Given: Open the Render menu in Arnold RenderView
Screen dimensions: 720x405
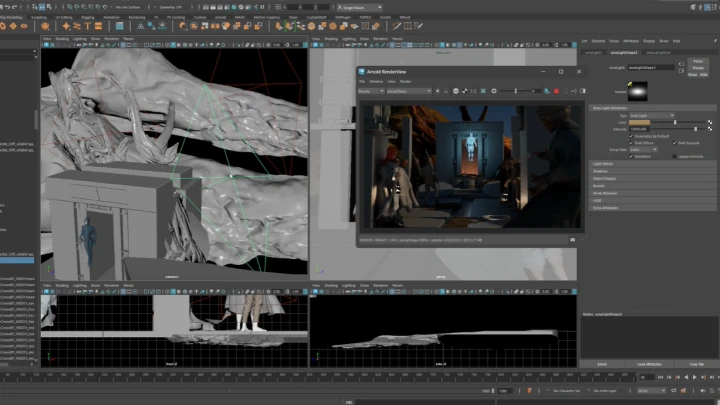Looking at the screenshot, I should coord(405,82).
